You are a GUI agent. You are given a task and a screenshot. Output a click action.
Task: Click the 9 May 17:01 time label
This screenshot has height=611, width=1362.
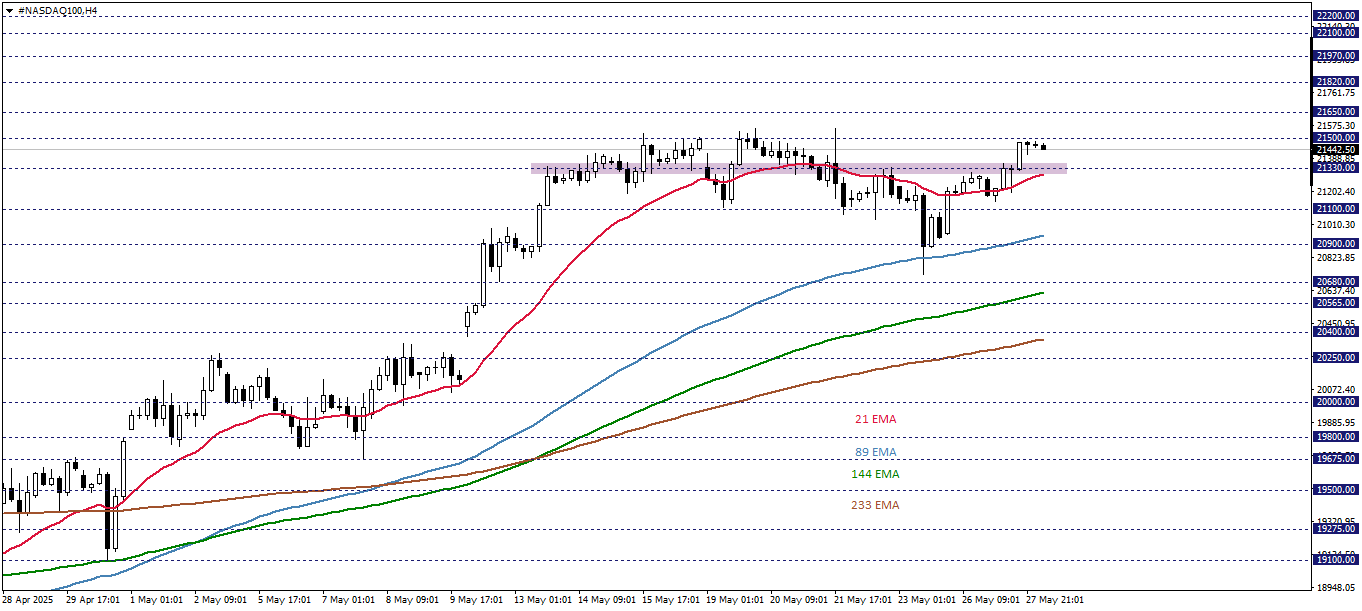pyautogui.click(x=477, y=601)
